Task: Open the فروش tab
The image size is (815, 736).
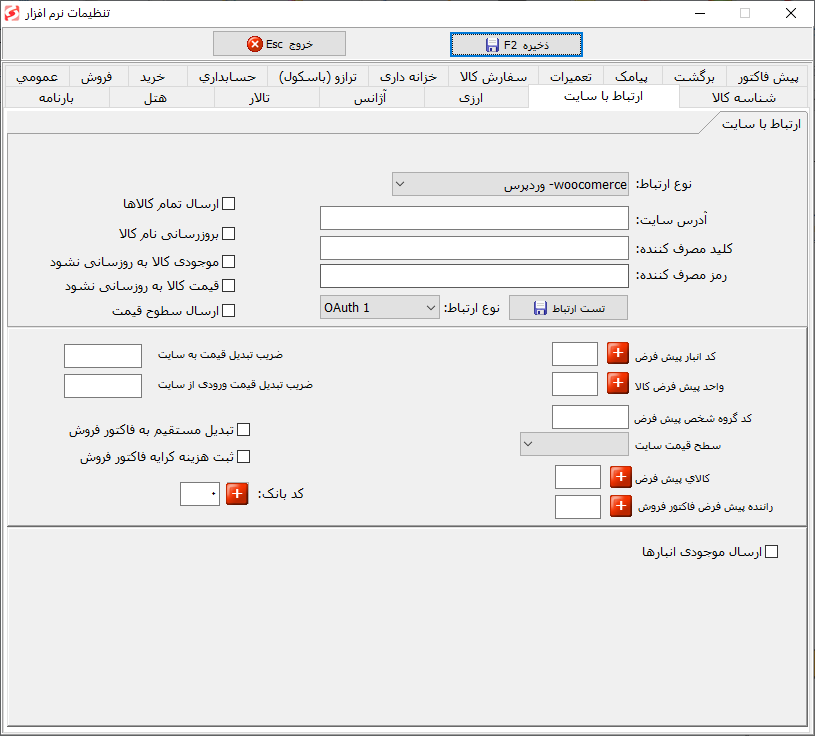Action: [x=97, y=77]
